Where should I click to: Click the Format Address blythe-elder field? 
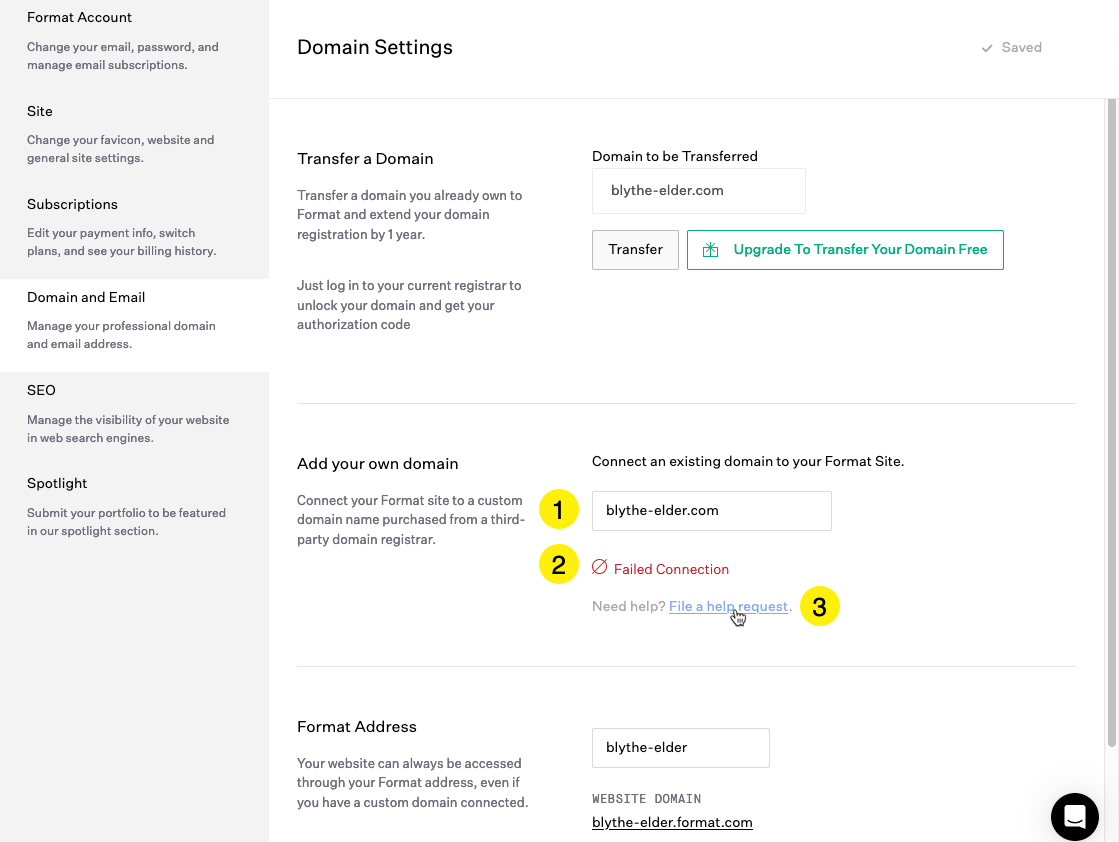click(680, 747)
